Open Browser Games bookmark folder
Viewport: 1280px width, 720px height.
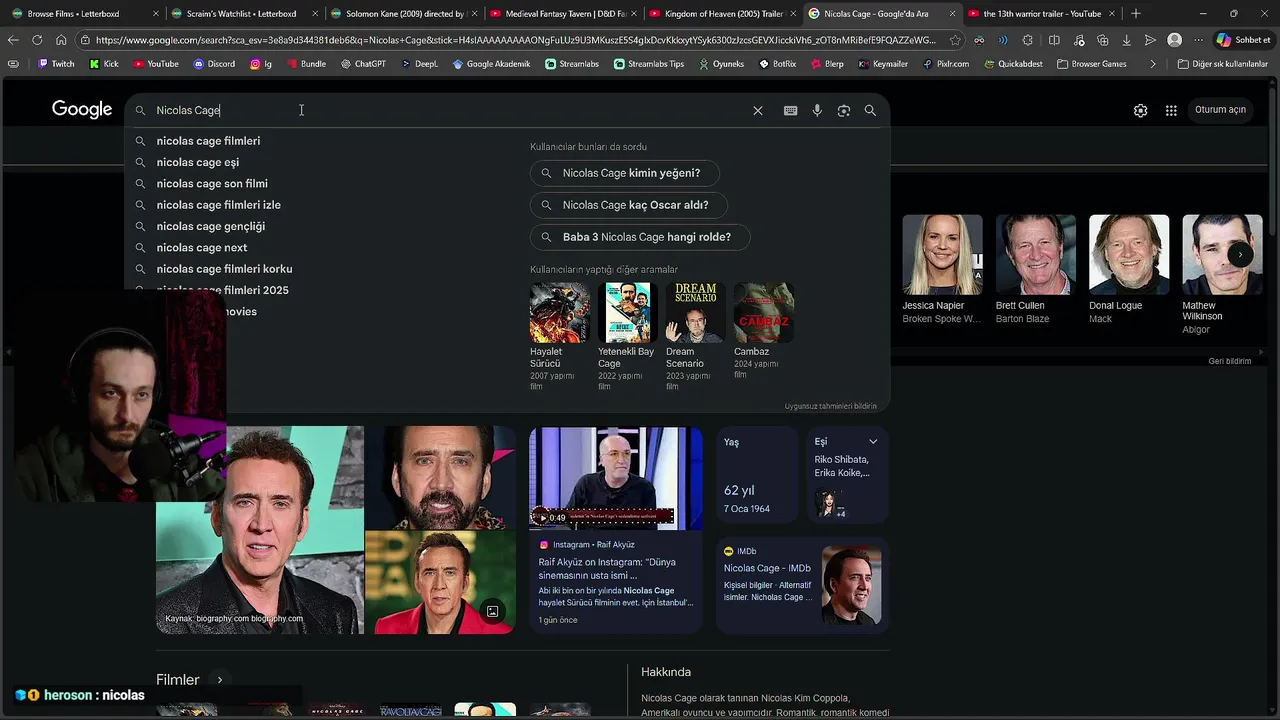[x=1090, y=64]
